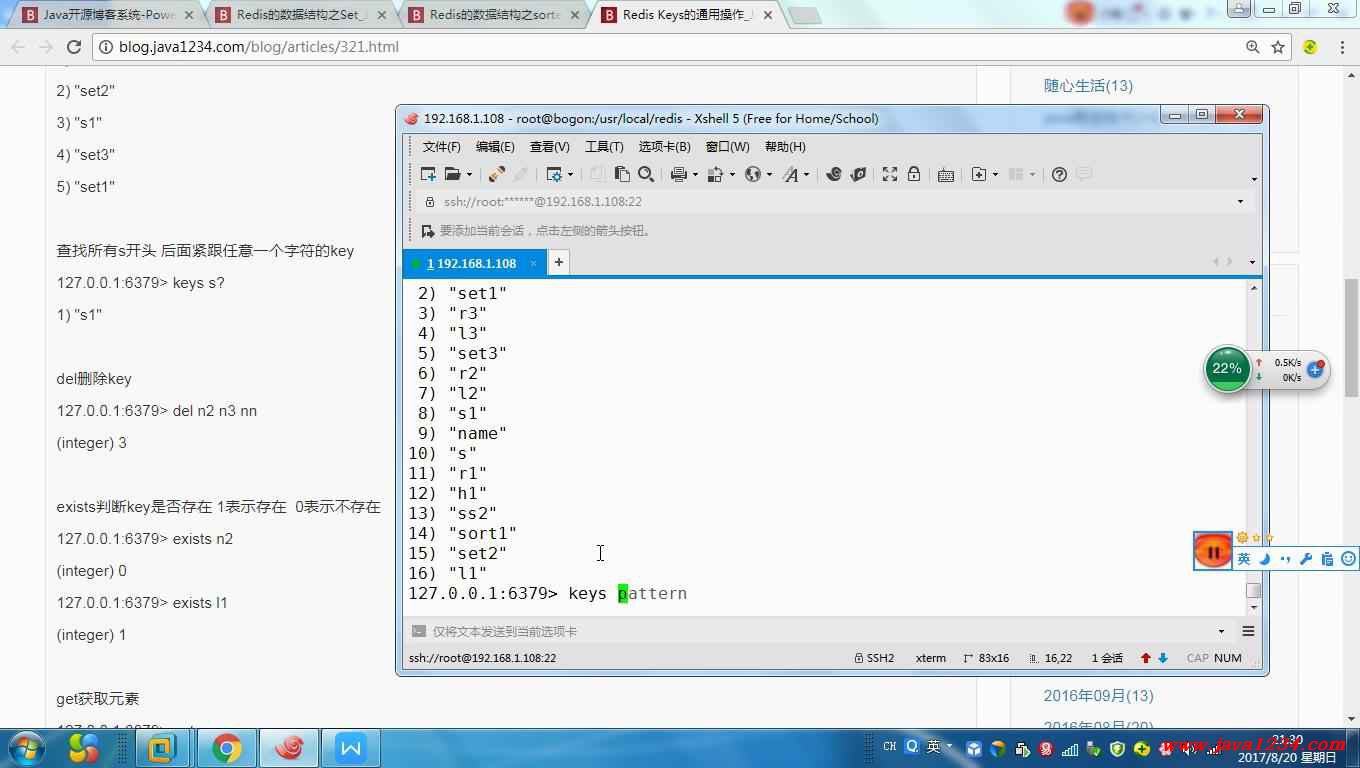Click the red upload arrow in Xshell status bar
The width and height of the screenshot is (1360, 768).
click(x=1146, y=658)
